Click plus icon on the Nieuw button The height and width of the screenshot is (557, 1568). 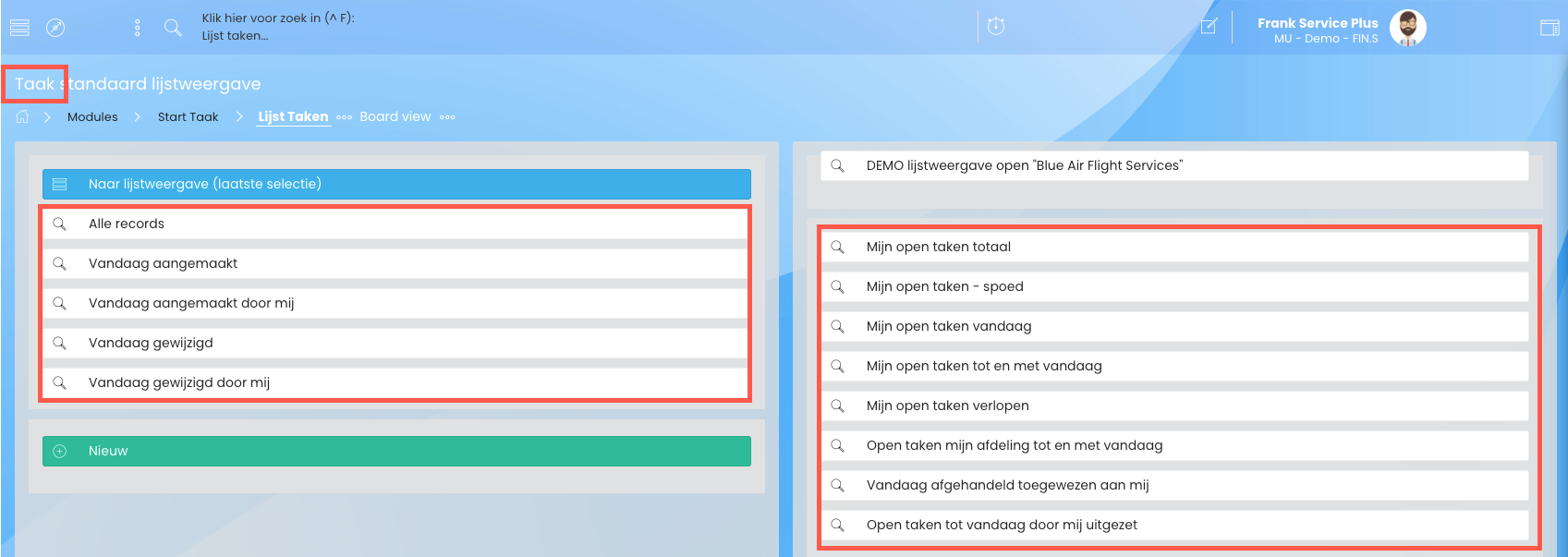pos(59,451)
